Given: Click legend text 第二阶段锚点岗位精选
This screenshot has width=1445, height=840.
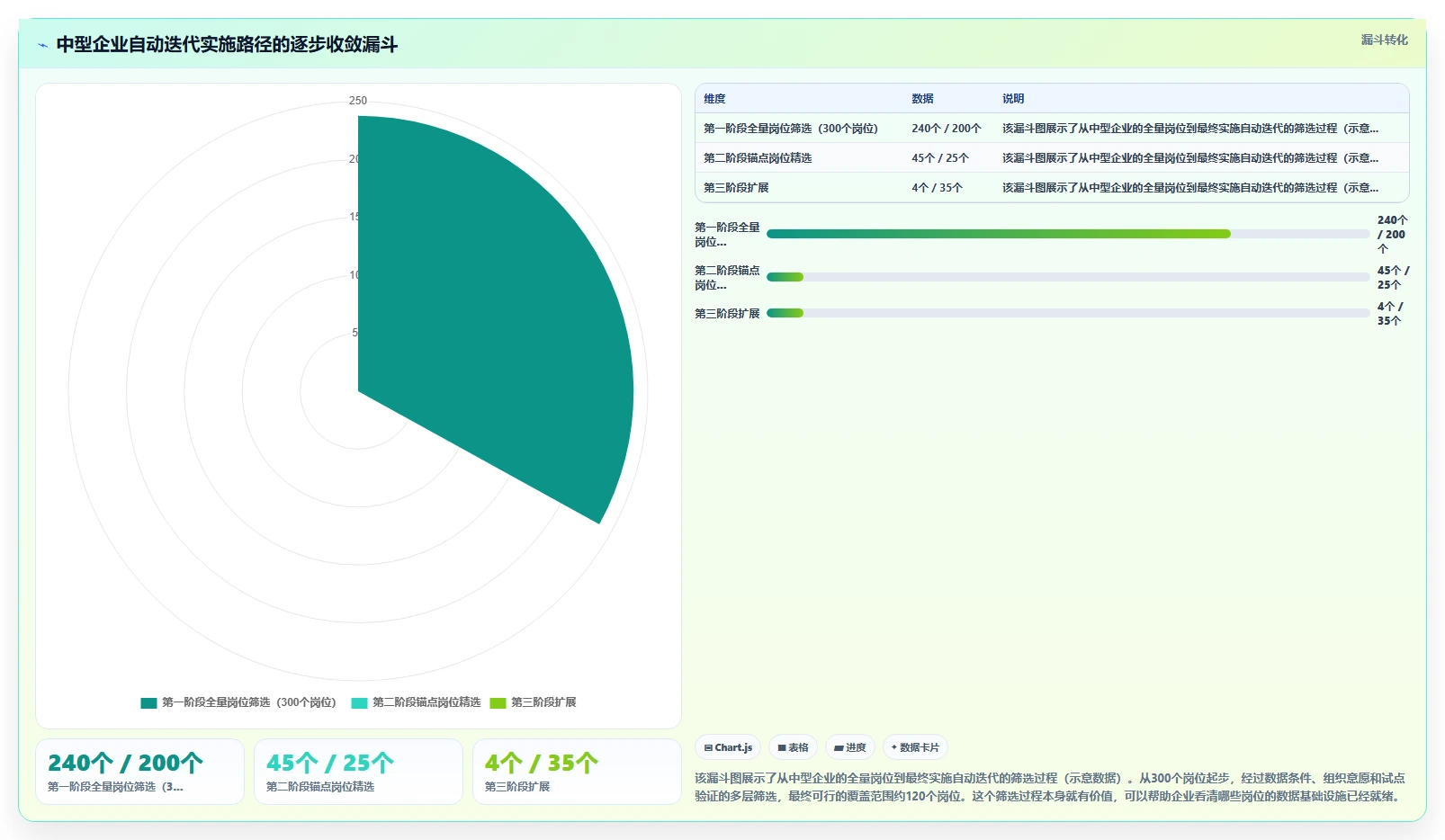Looking at the screenshot, I should tap(426, 702).
